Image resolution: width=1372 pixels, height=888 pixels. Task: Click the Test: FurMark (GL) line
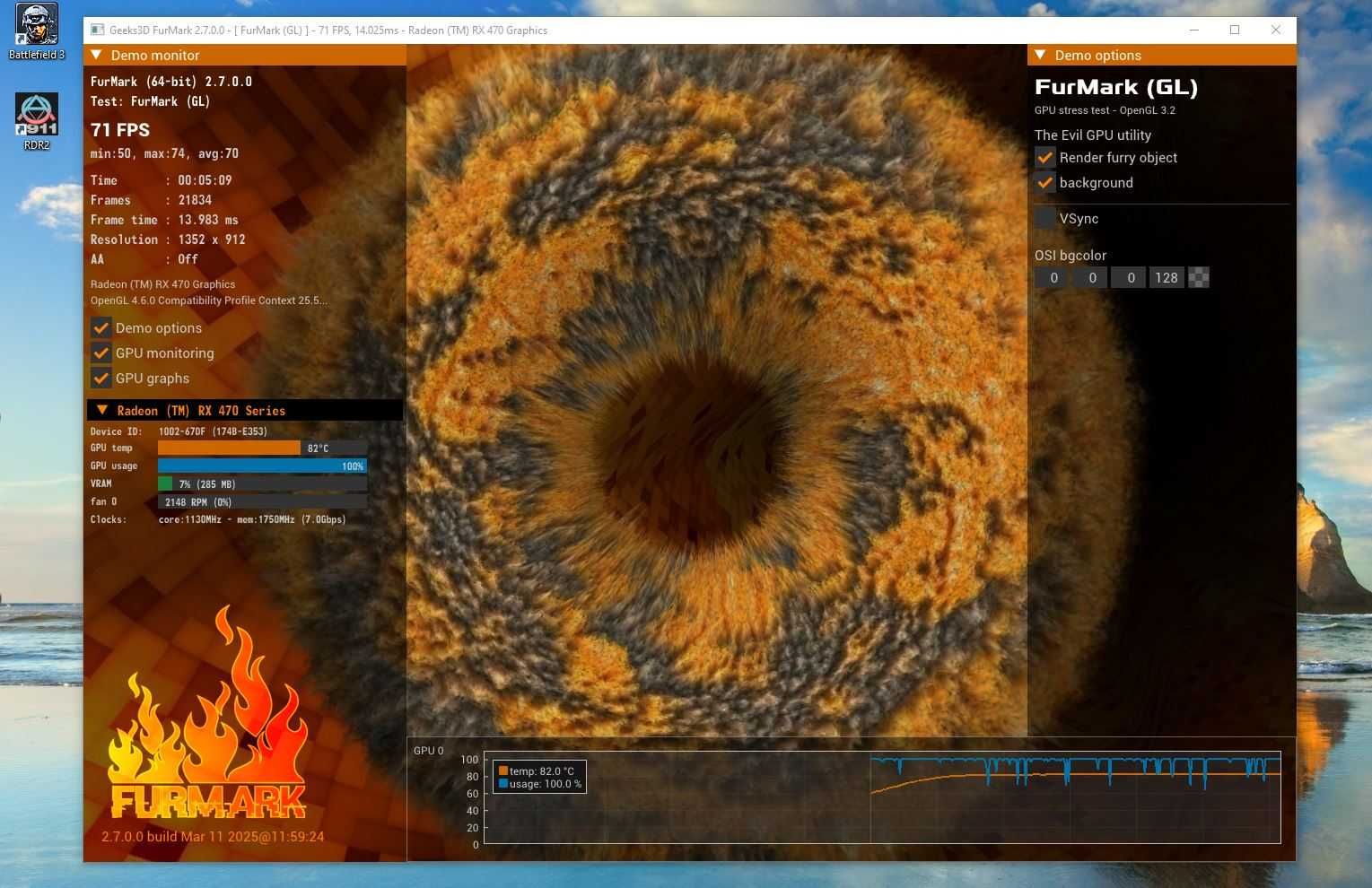[x=150, y=101]
